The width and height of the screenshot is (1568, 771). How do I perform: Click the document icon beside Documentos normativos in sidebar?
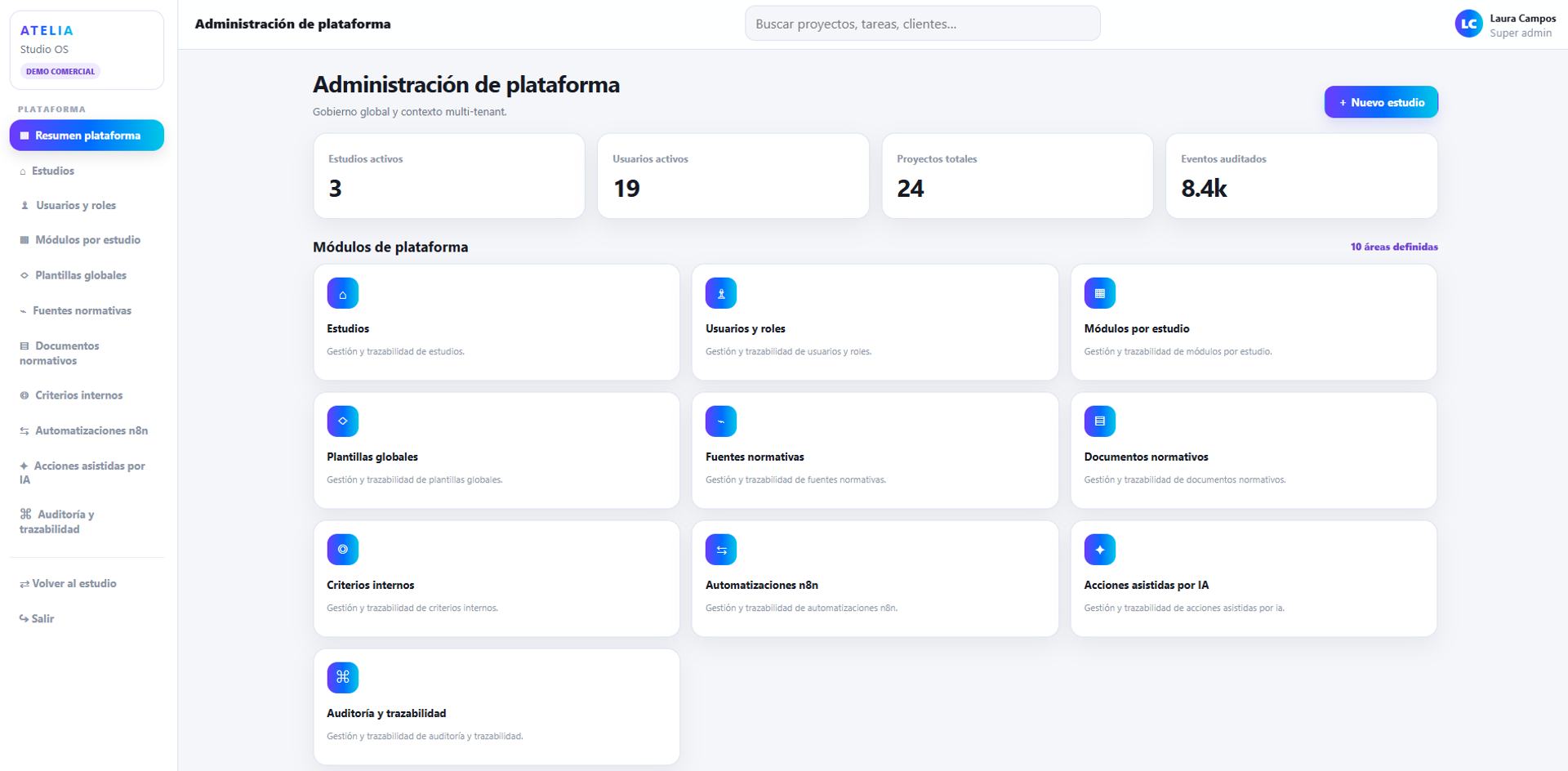pos(24,346)
